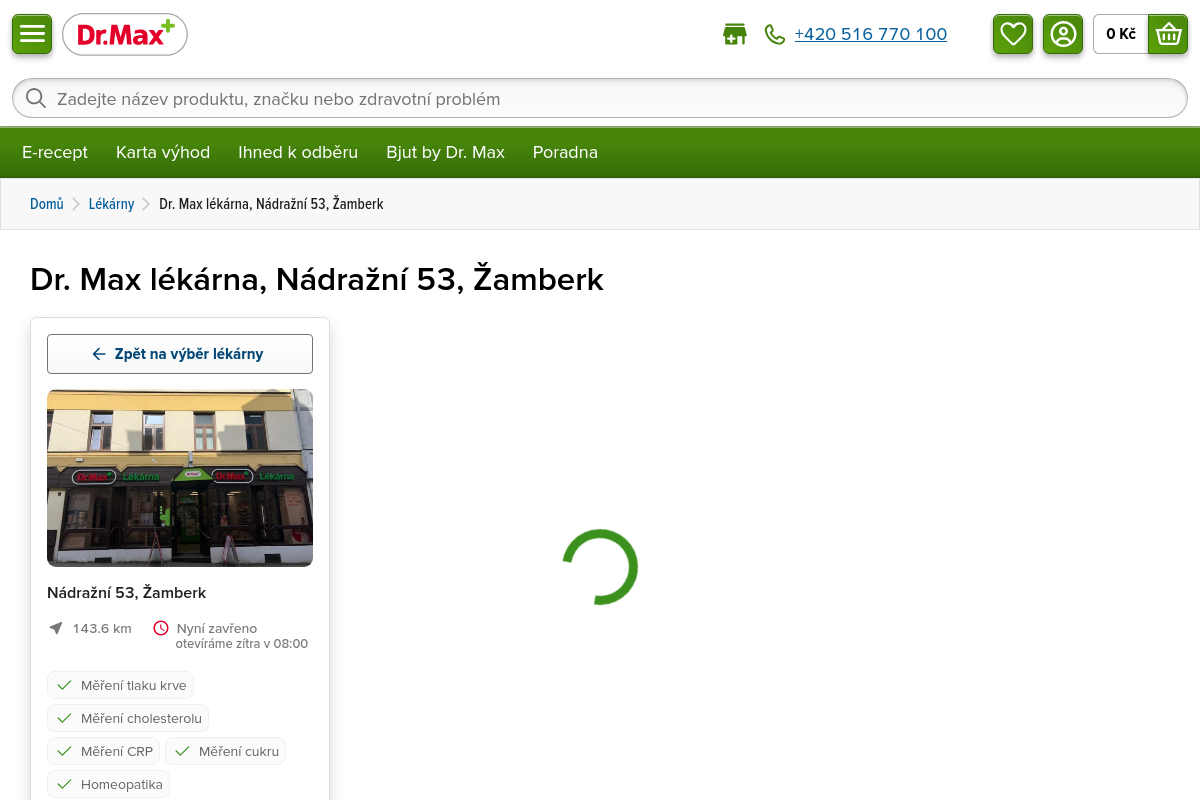Go to Lékárny breadcrumb link
The height and width of the screenshot is (800, 1200).
pos(111,204)
